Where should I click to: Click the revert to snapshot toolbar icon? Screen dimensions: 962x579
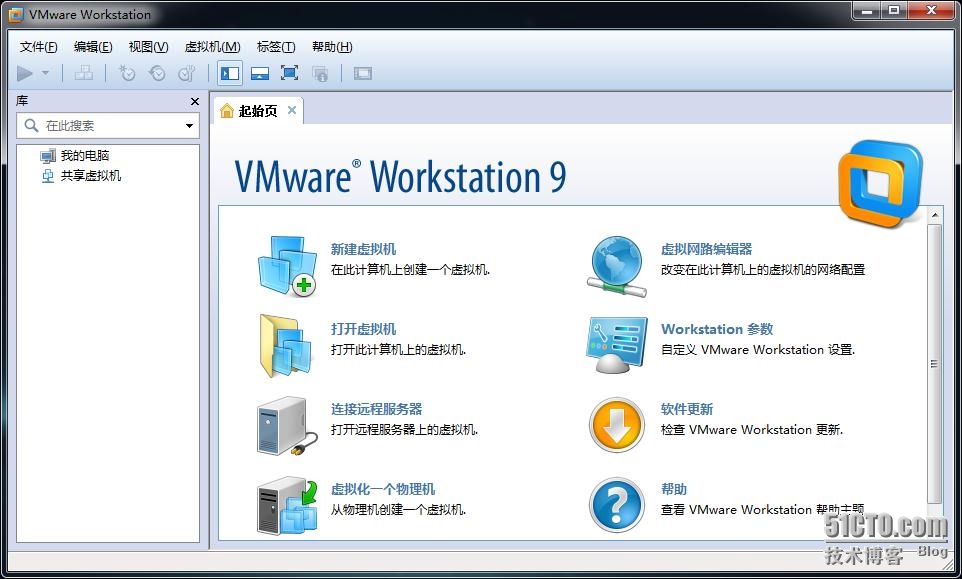157,74
